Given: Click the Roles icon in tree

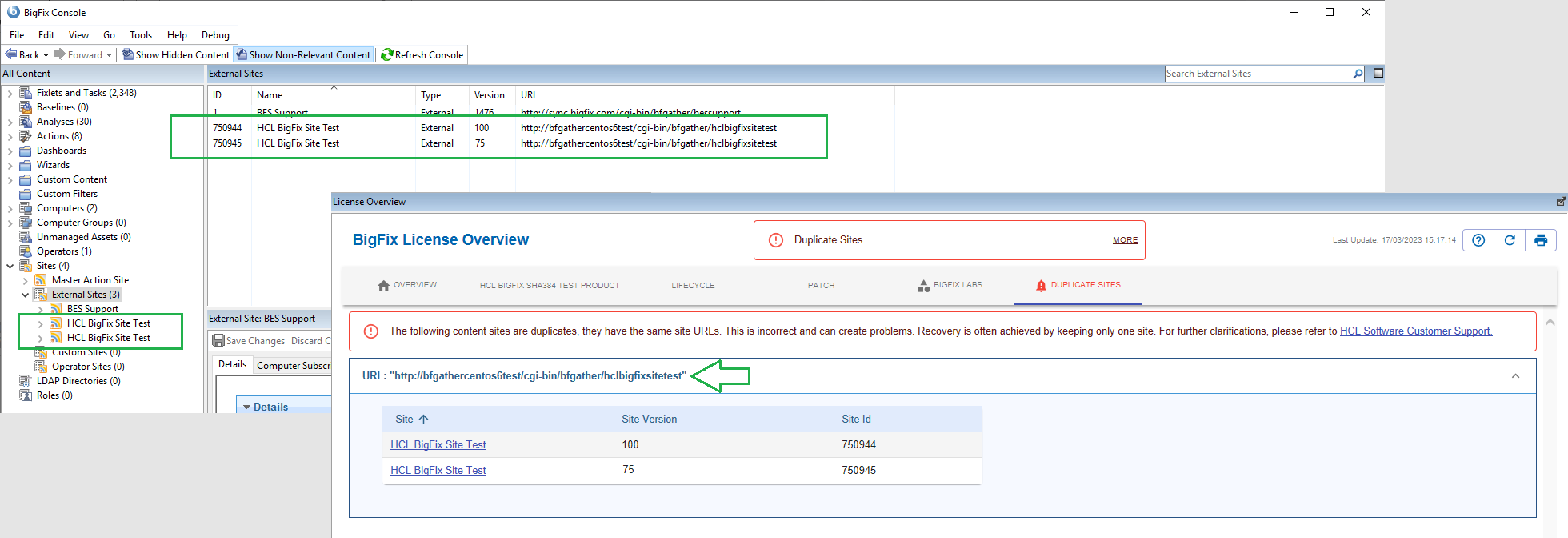Looking at the screenshot, I should tap(26, 395).
